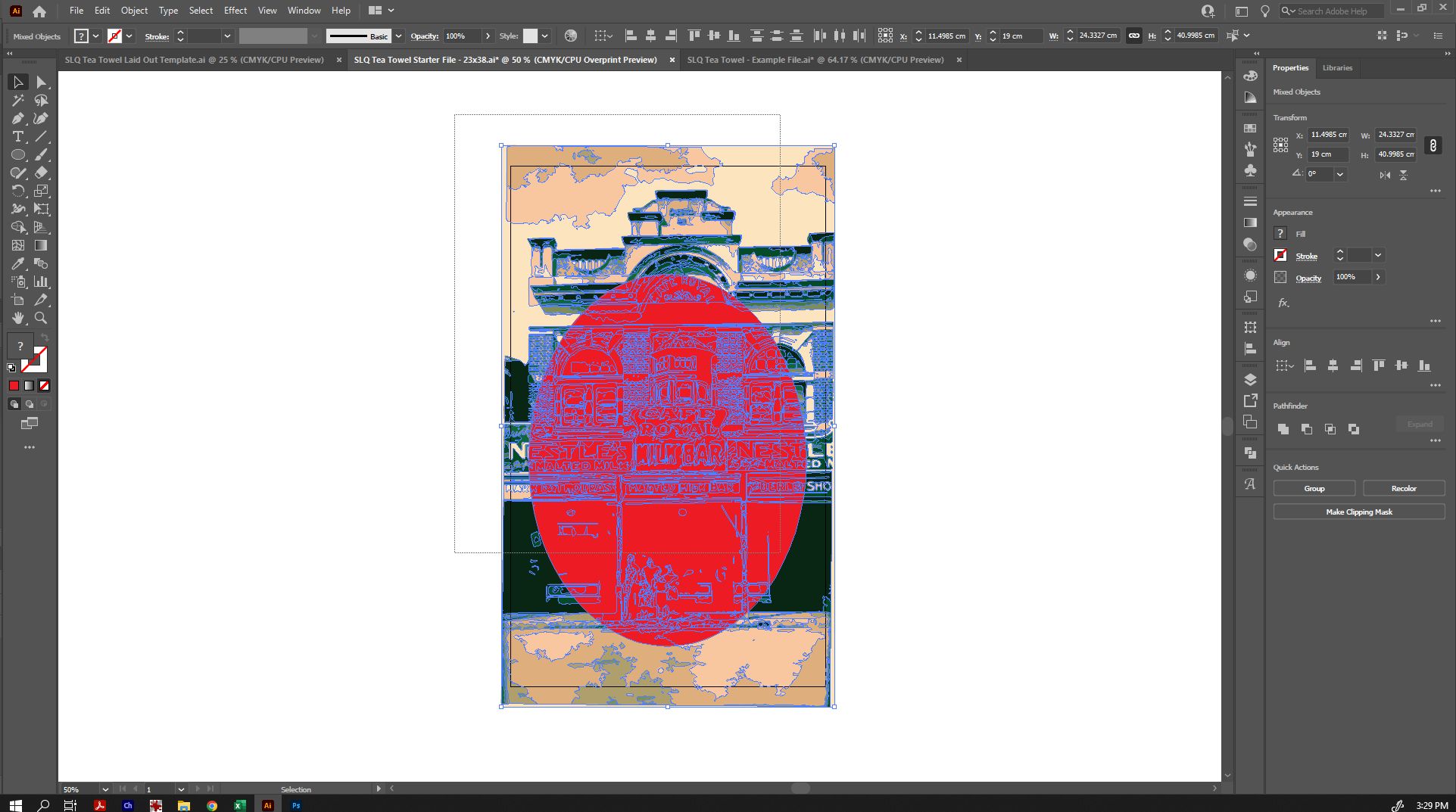This screenshot has height=812, width=1456.
Task: Go to Illustrator Home screen icon
Action: [x=39, y=11]
